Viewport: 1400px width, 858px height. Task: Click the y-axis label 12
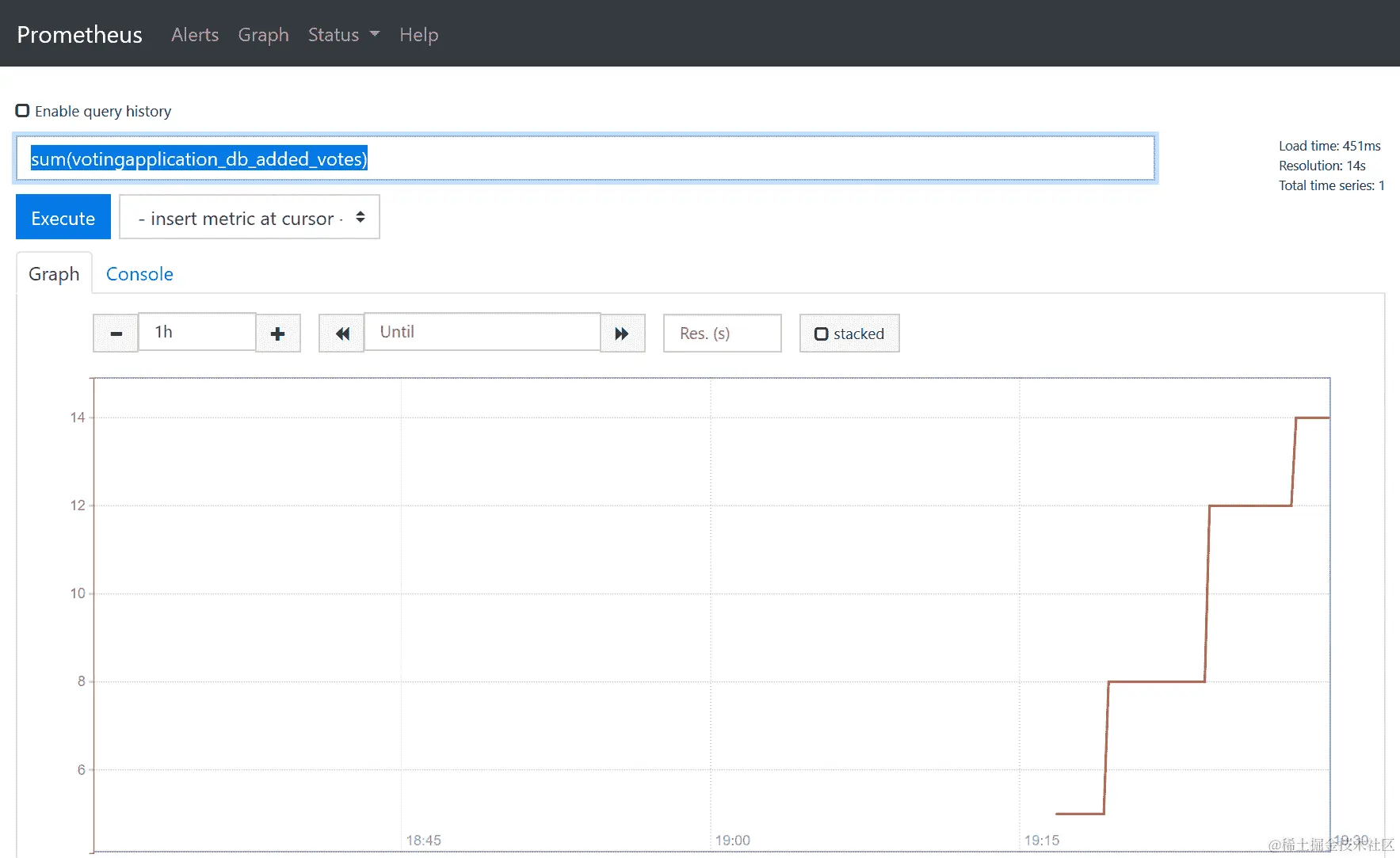point(78,505)
